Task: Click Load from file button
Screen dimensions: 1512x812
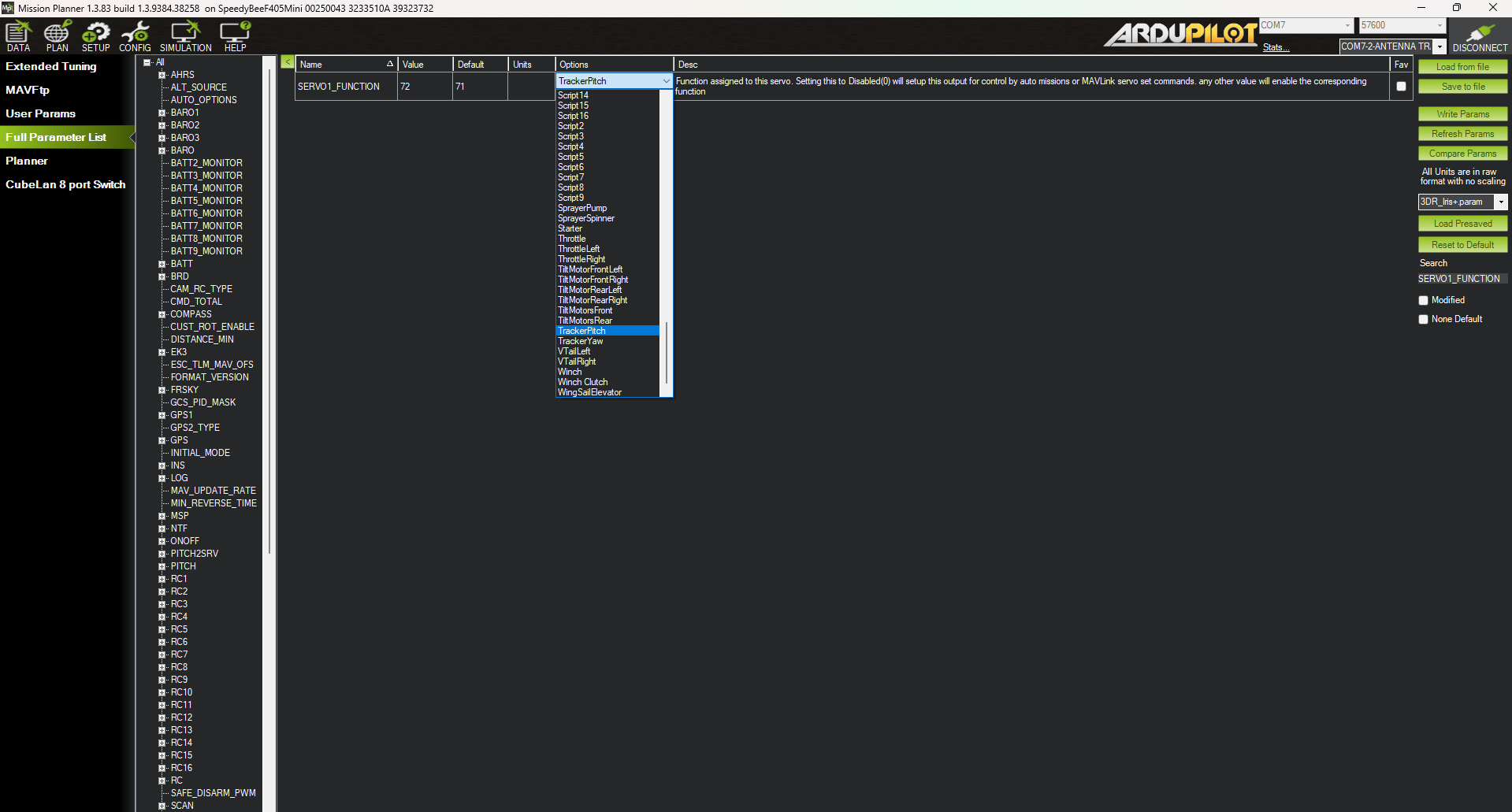Action: tap(1462, 67)
